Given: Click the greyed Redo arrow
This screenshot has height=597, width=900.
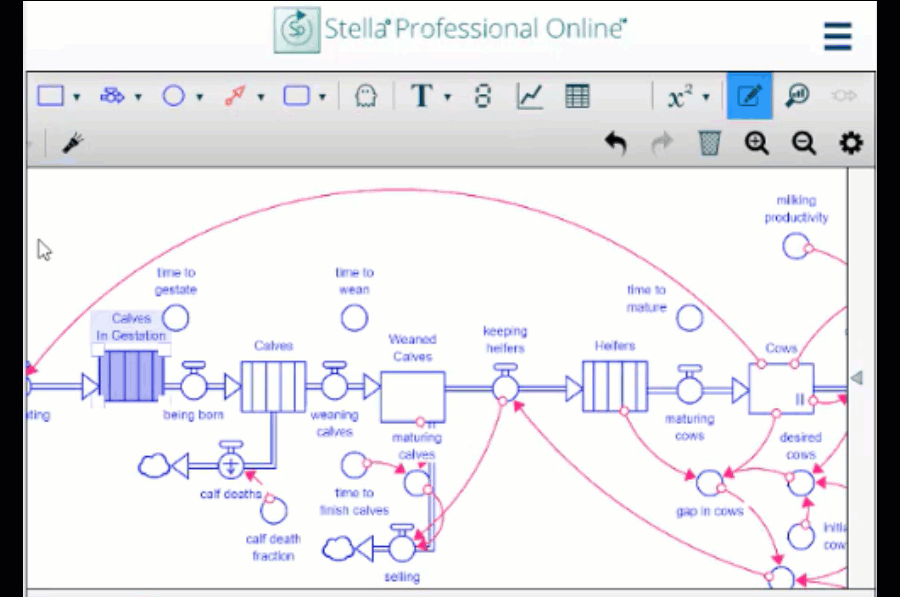Looking at the screenshot, I should coord(662,143).
